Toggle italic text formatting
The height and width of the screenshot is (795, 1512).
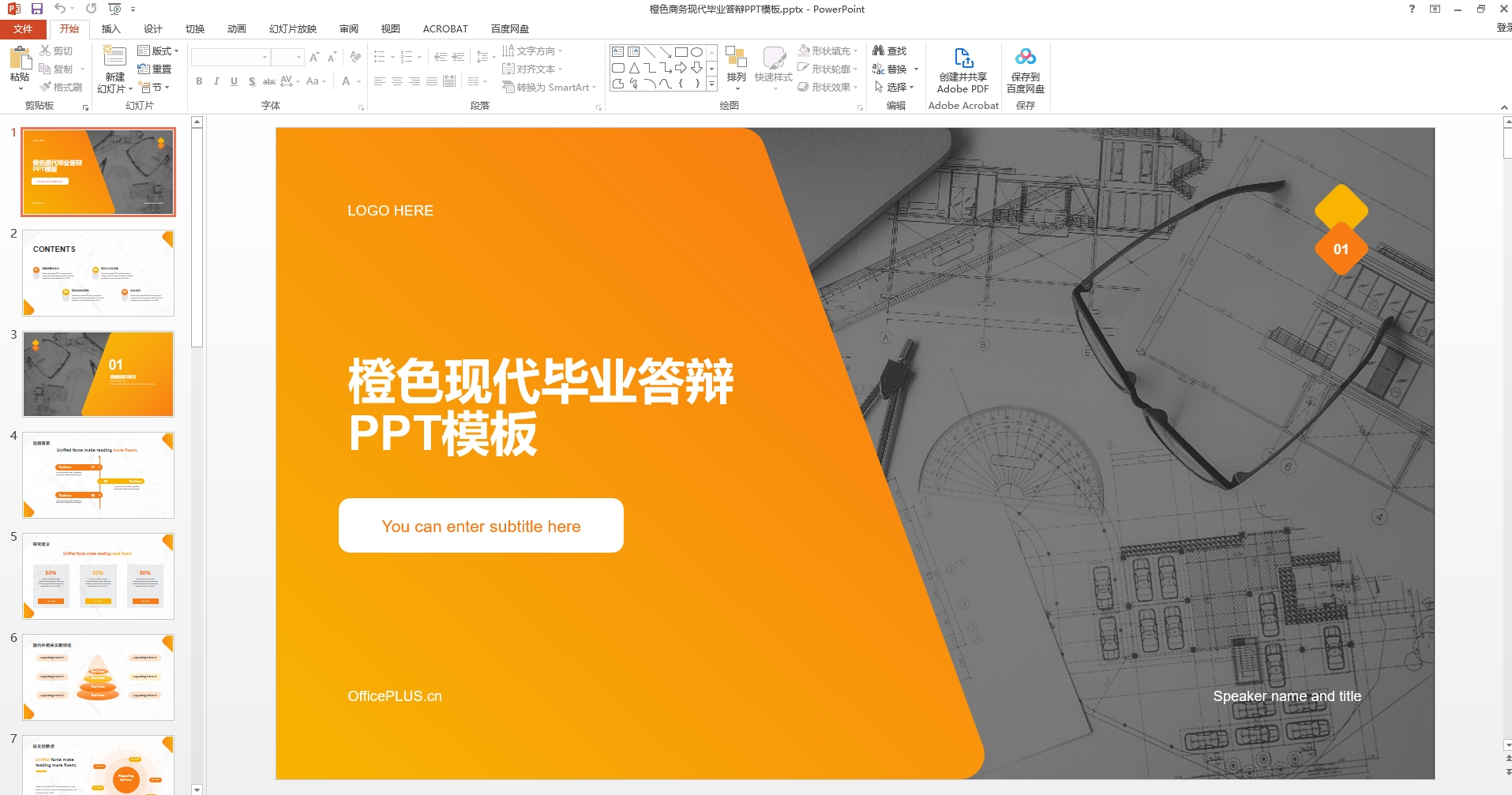216,81
